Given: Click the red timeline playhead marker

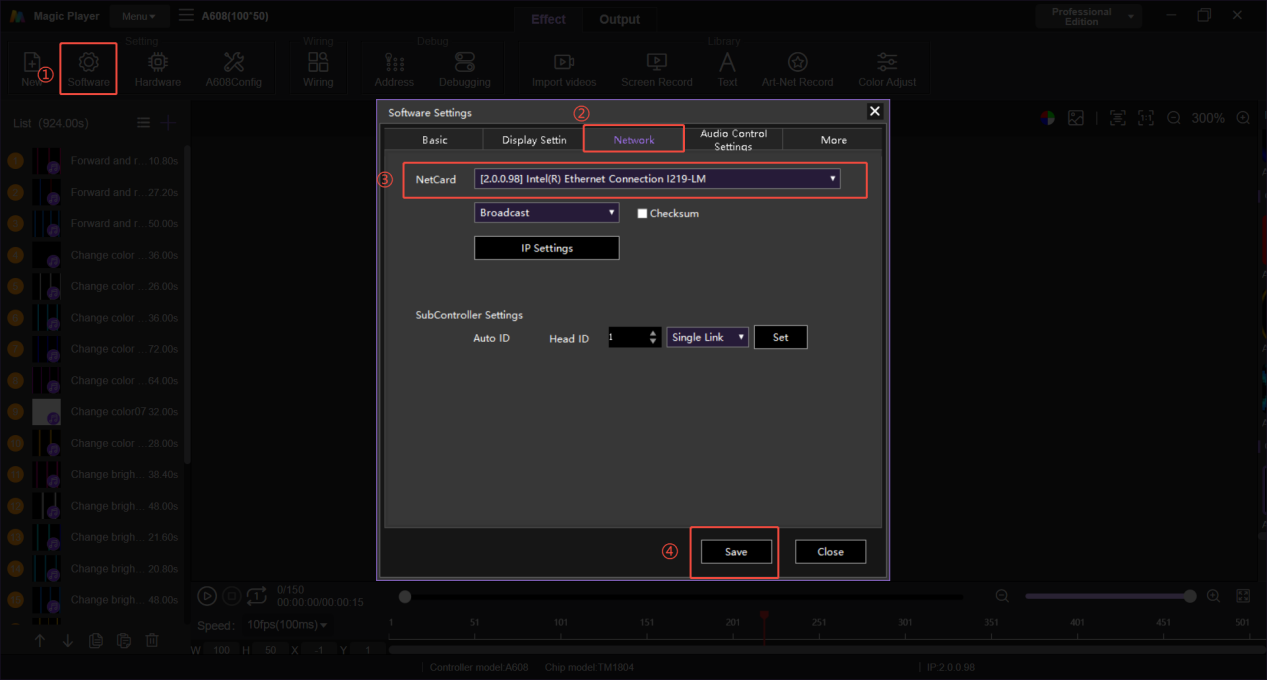Looking at the screenshot, I should click(764, 616).
